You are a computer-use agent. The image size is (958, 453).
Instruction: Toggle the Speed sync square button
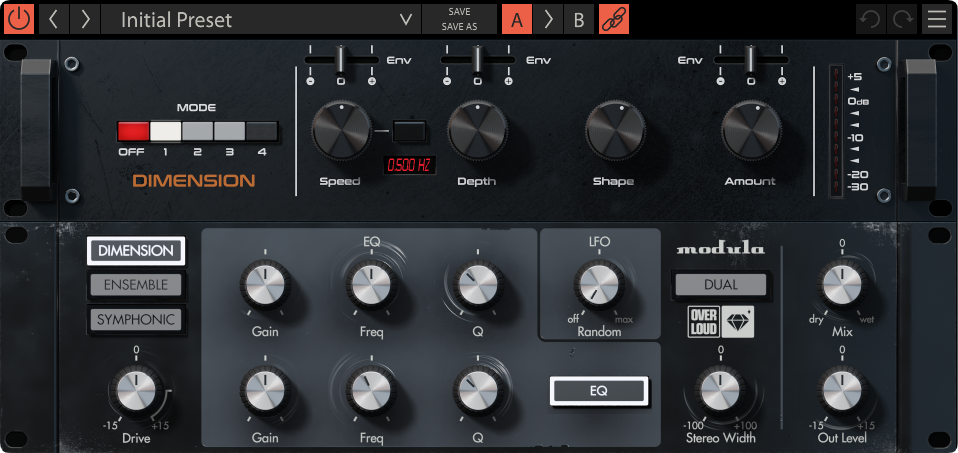(409, 131)
